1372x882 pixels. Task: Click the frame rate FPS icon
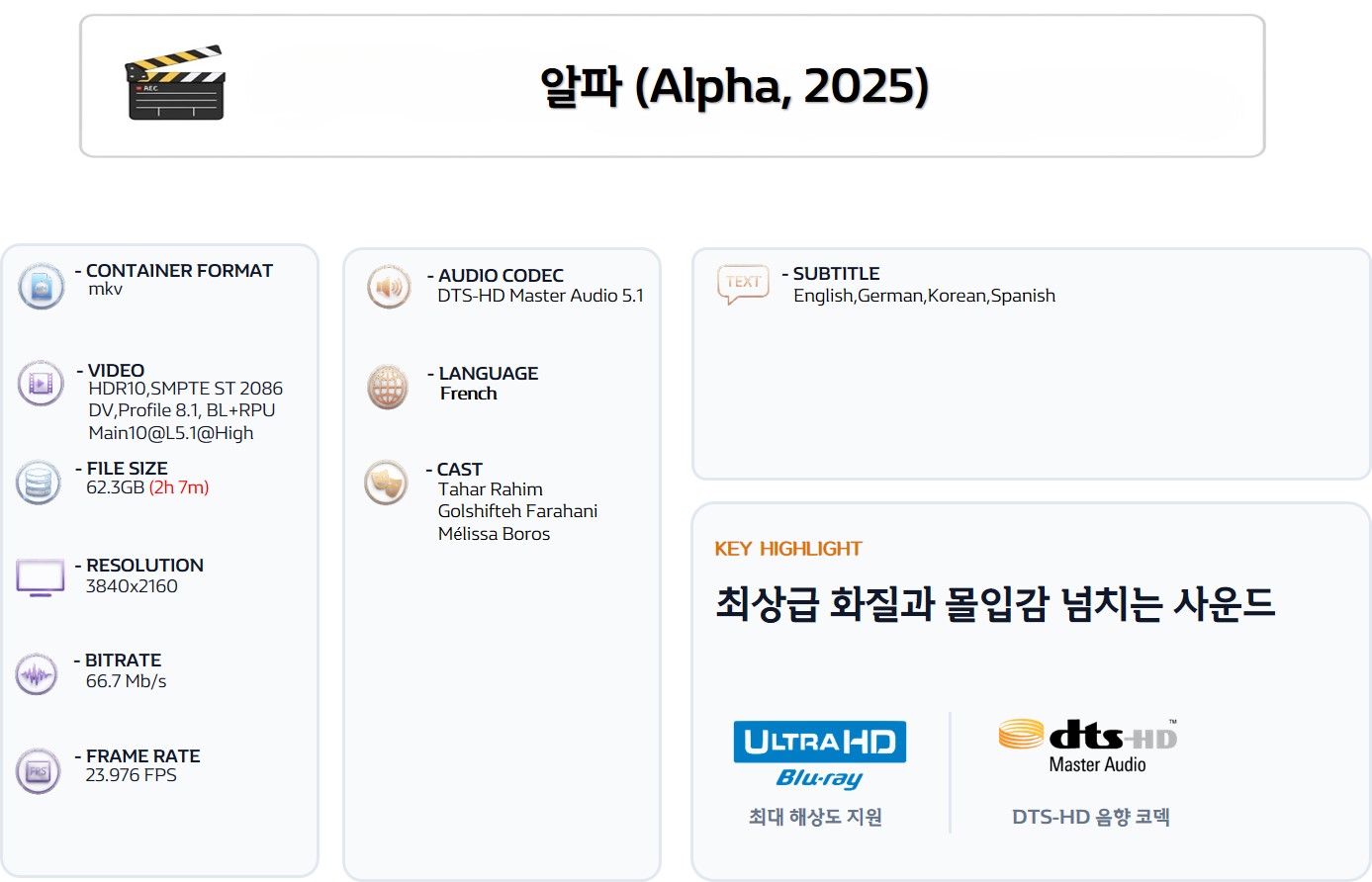pos(38,771)
